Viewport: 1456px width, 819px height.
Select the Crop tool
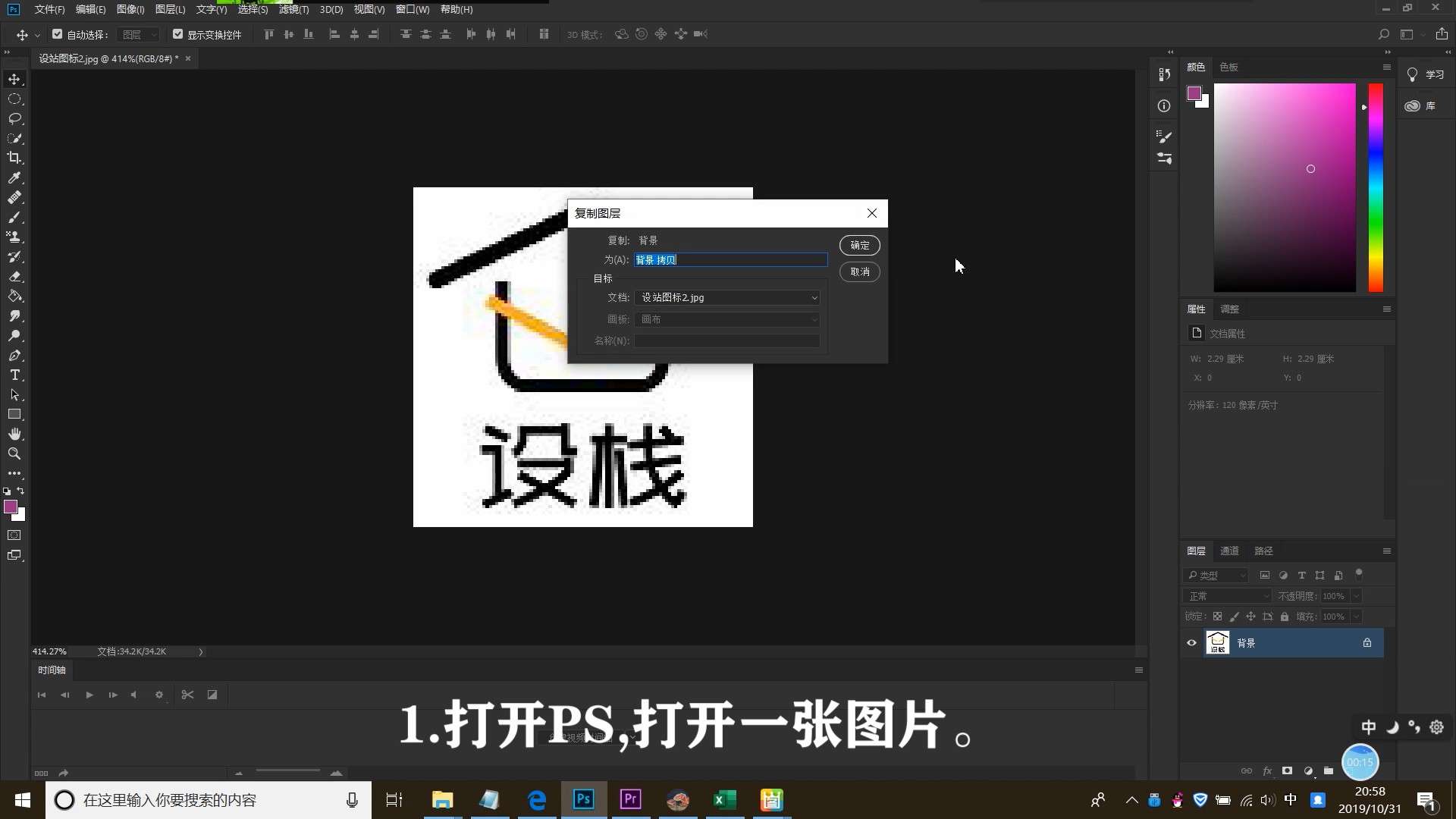14,158
